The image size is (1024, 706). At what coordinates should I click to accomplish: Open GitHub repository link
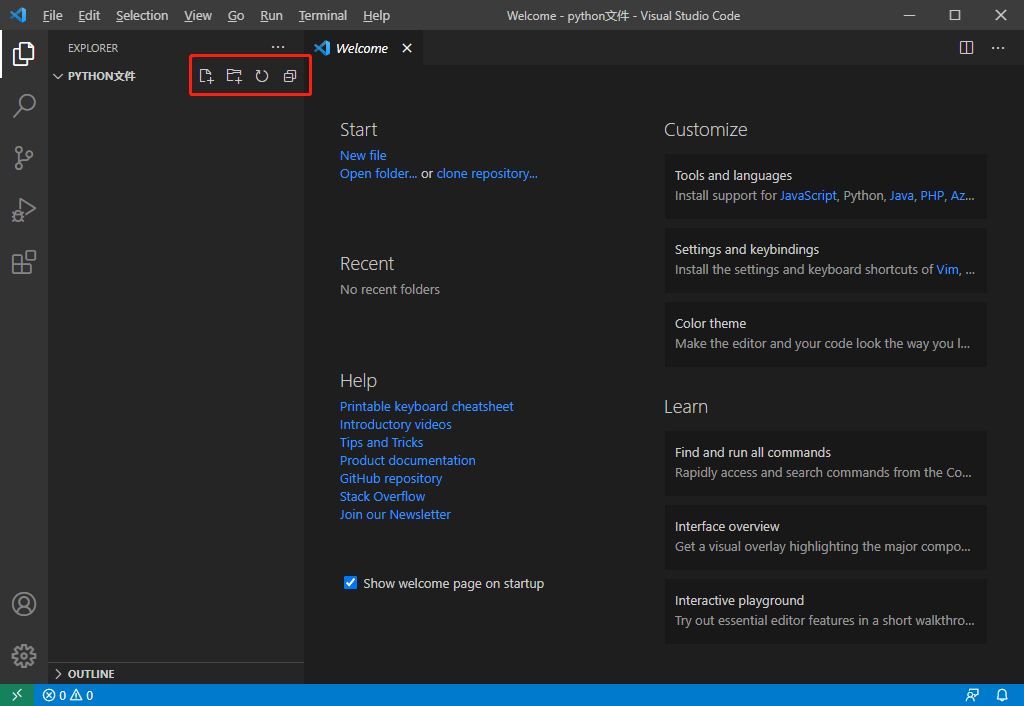pos(391,479)
